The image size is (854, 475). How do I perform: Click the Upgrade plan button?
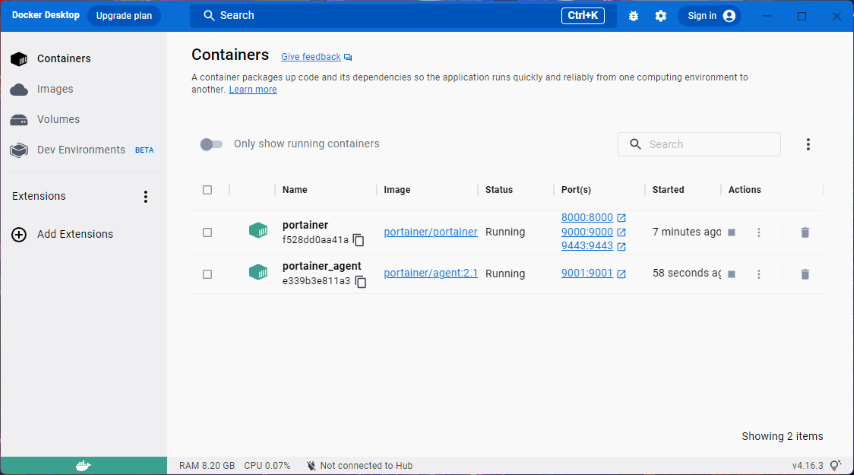click(x=124, y=16)
